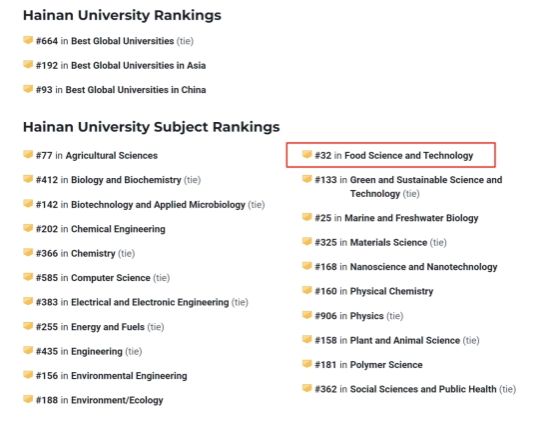This screenshot has height=423, width=552.
Task: Click badge icon next to #25 Marine Biology
Action: click(307, 217)
